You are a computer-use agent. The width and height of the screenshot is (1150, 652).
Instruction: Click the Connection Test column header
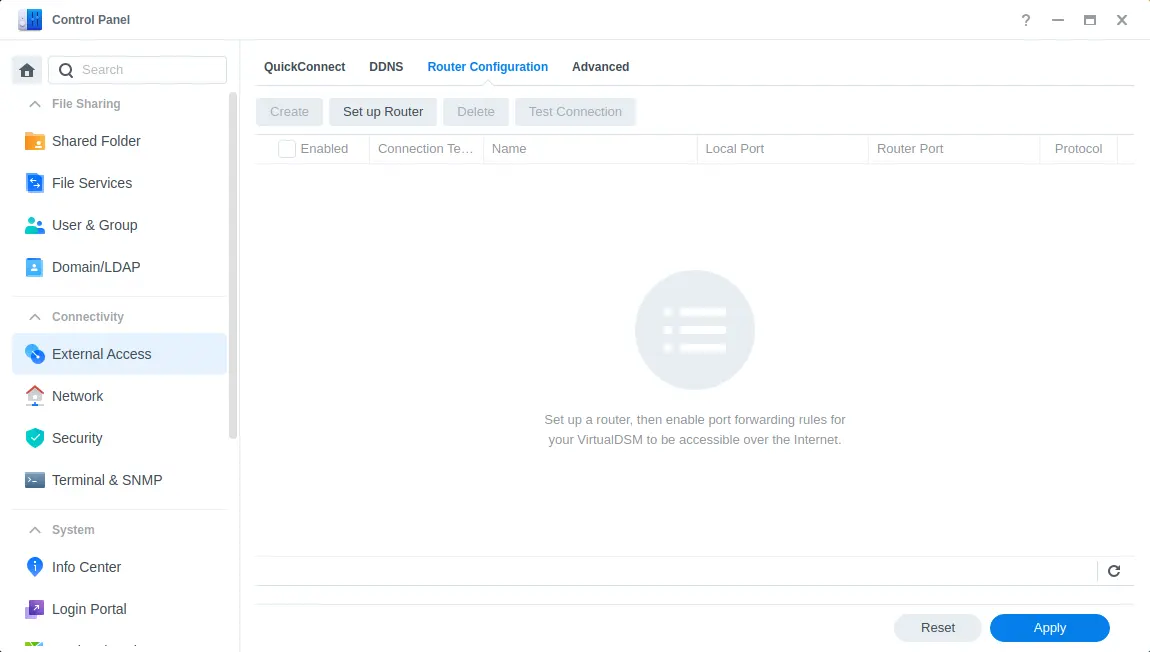click(x=426, y=149)
